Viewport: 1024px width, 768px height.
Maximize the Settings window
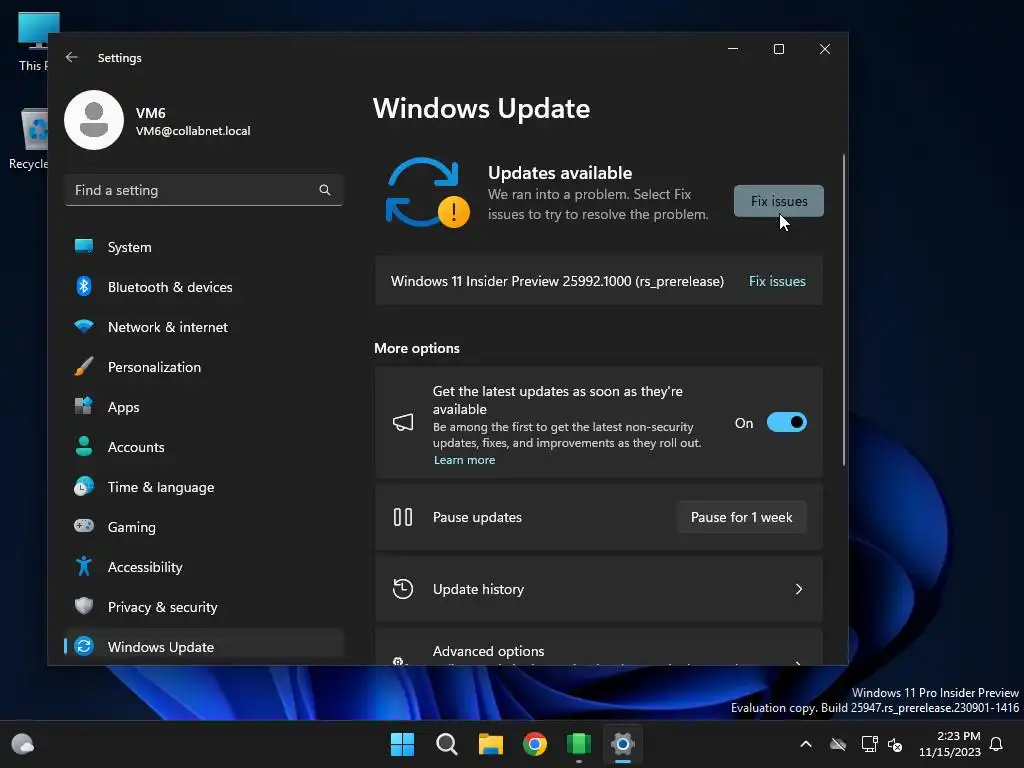tap(778, 49)
